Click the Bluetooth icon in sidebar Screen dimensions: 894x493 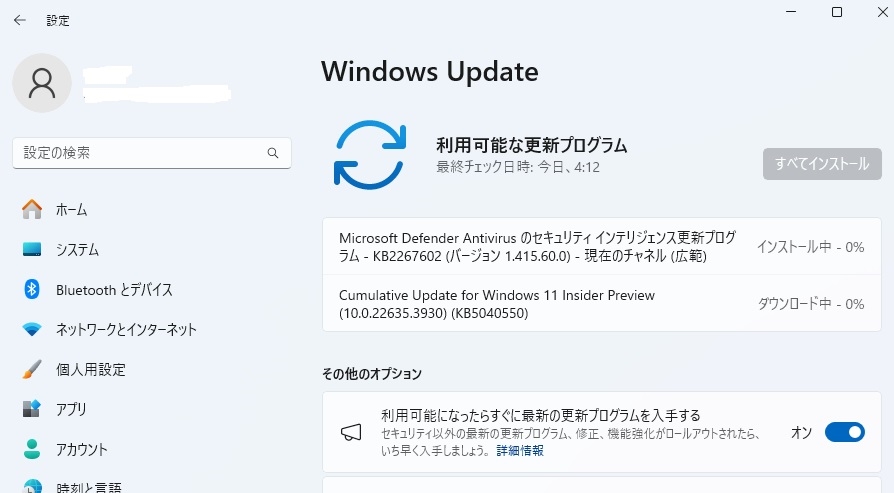(32, 289)
